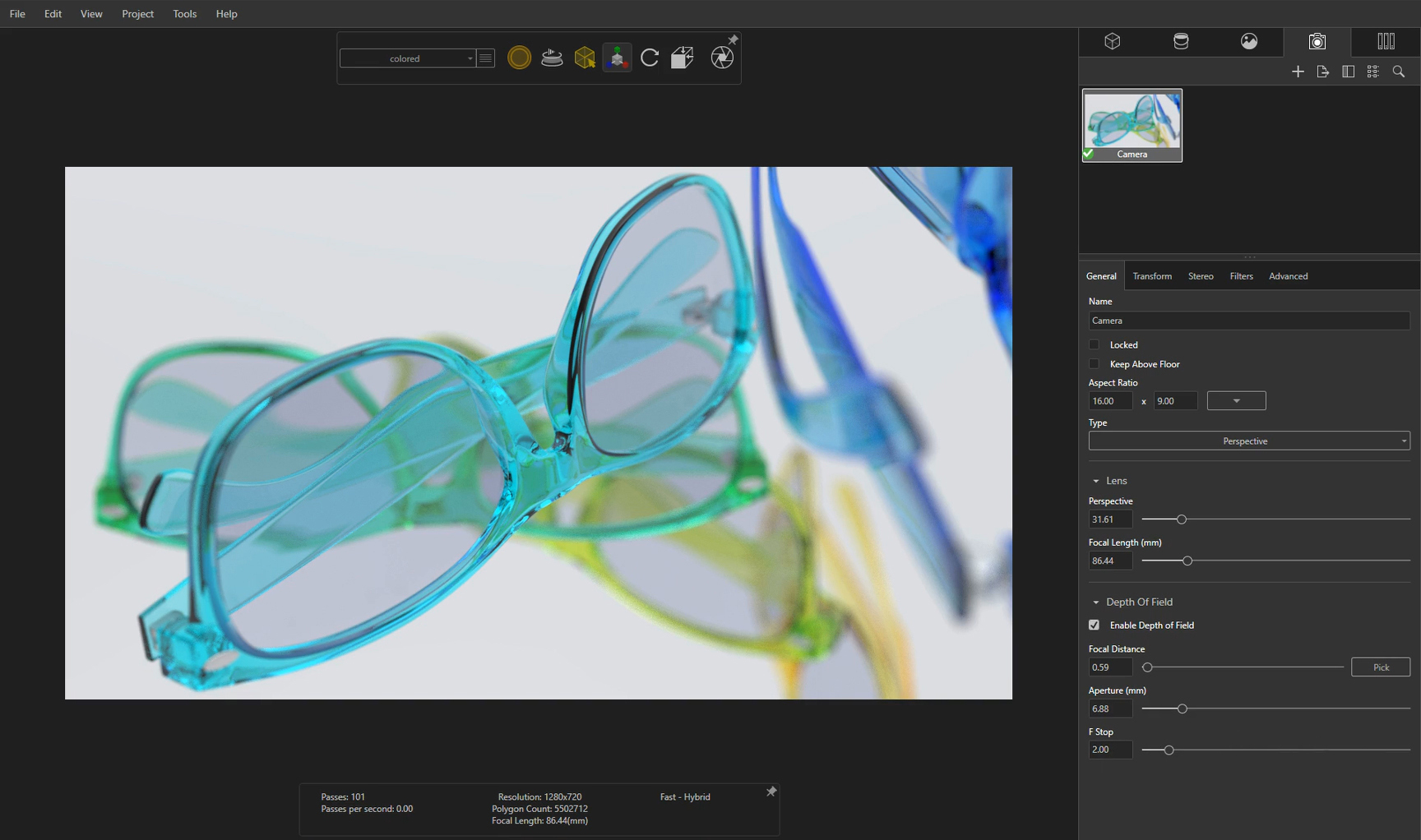
Task: Click the Depth of Field aperture toolbar icon
Action: (721, 58)
